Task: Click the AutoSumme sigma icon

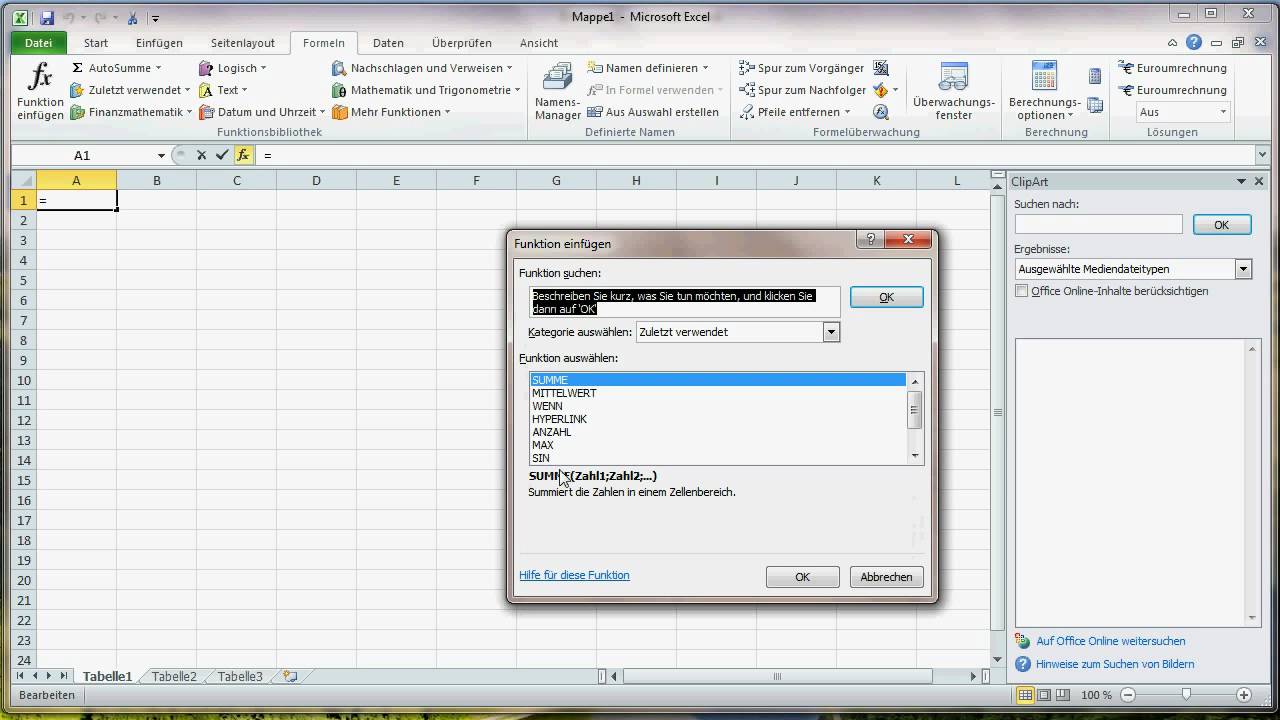Action: tap(78, 68)
